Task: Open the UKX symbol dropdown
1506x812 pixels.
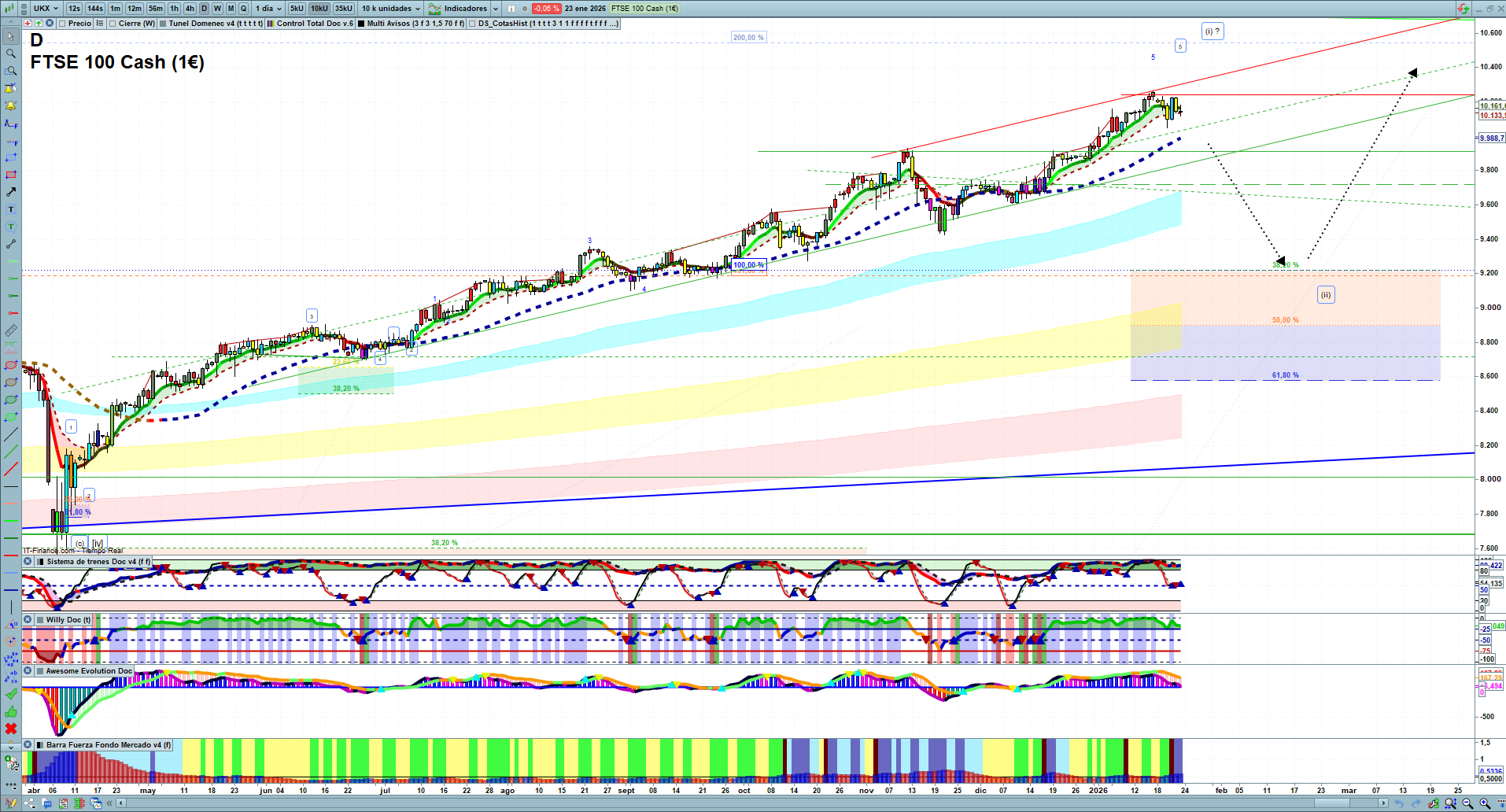Action: (46, 9)
